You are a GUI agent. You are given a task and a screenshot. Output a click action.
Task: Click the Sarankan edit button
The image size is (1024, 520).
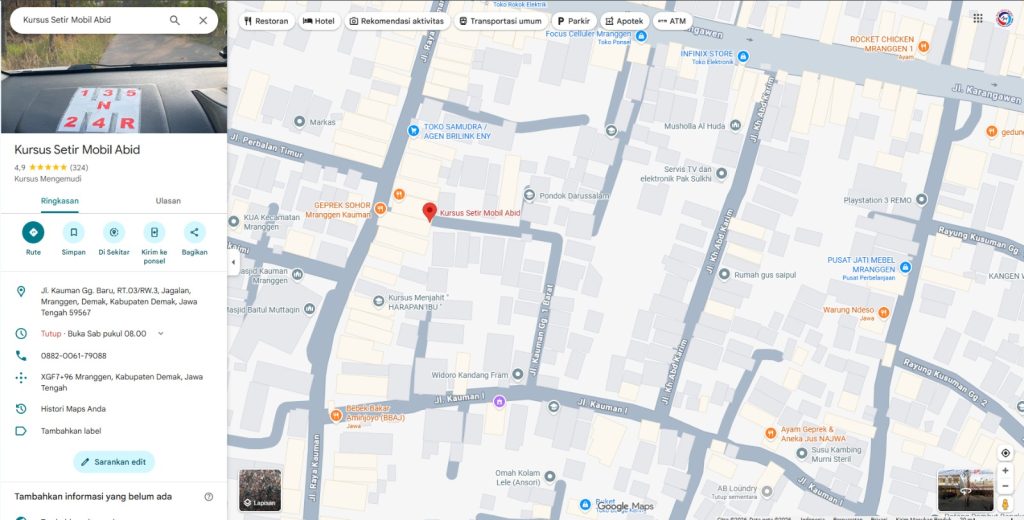click(x=114, y=462)
